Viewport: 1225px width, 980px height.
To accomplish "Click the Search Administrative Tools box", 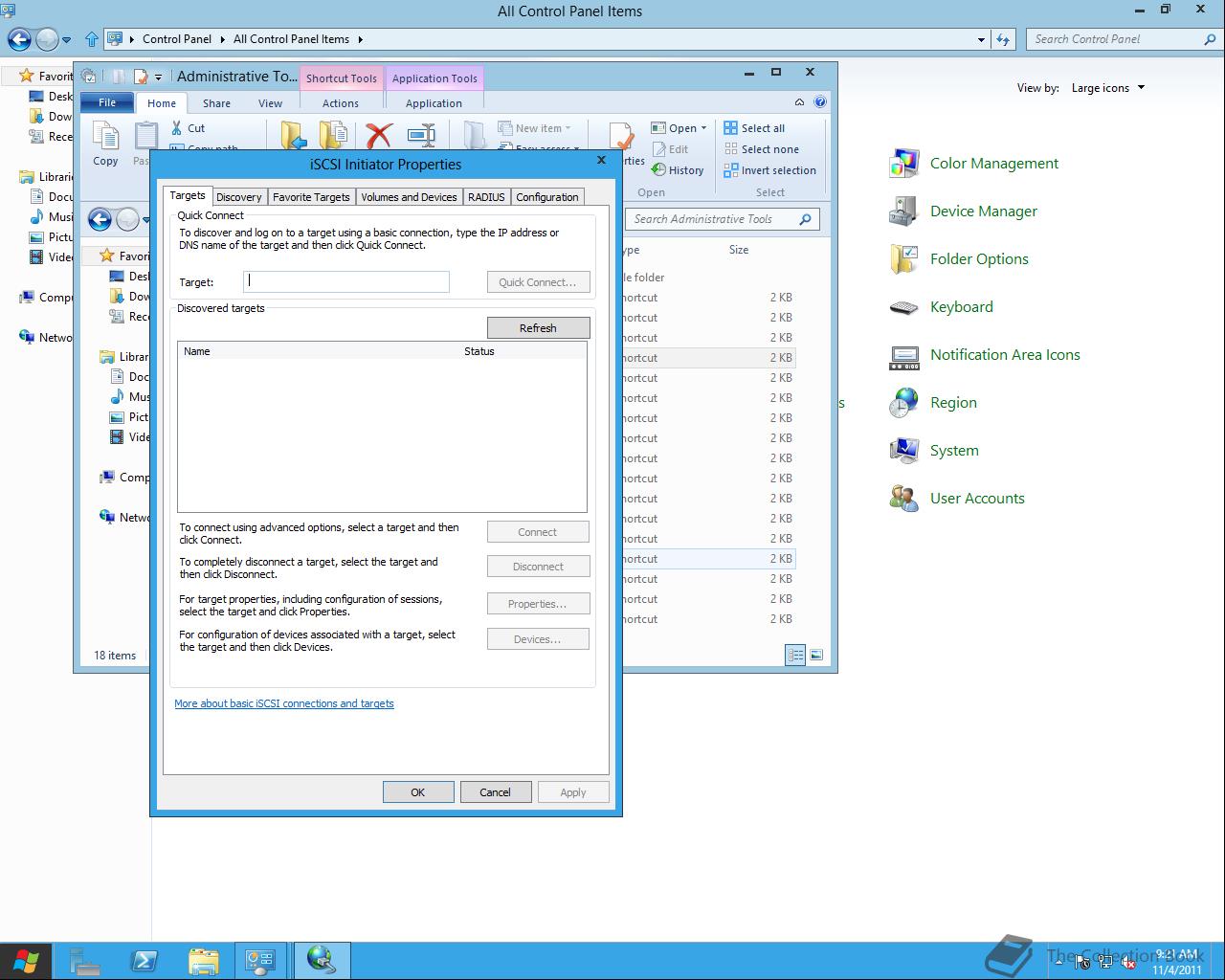I will [x=723, y=219].
